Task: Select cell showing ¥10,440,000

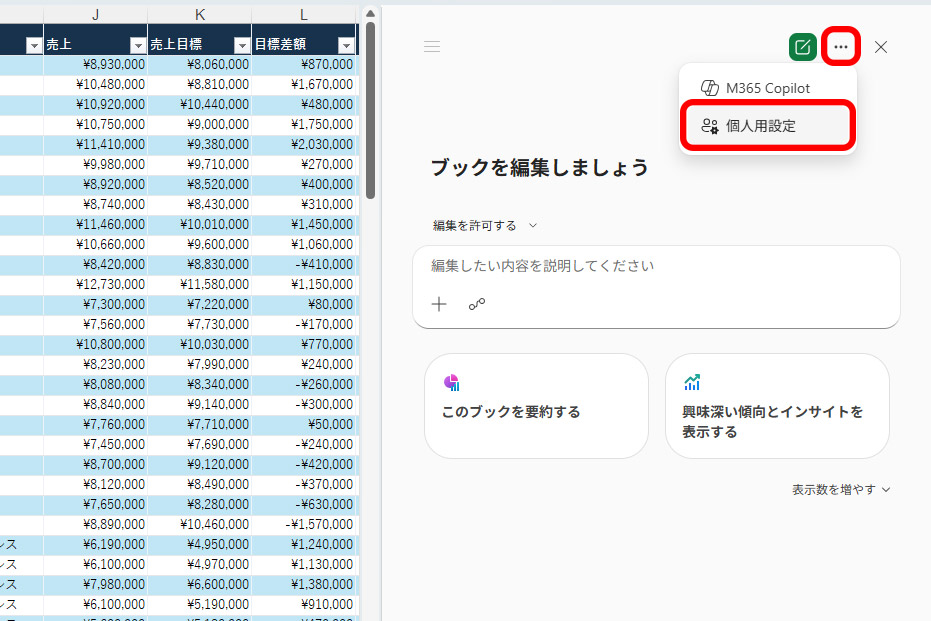Action: (x=200, y=104)
